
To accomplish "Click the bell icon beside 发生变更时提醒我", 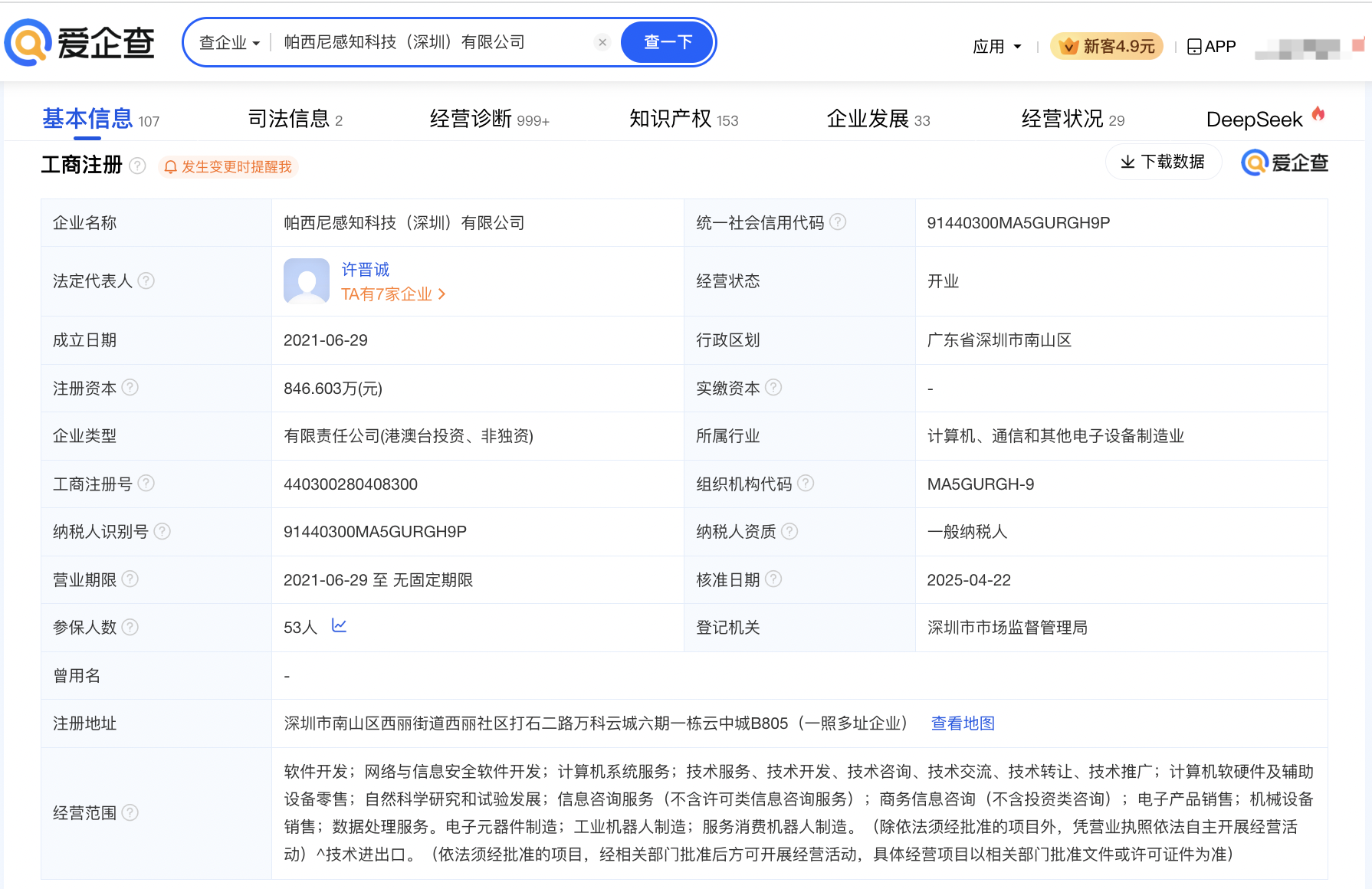I will click(170, 166).
